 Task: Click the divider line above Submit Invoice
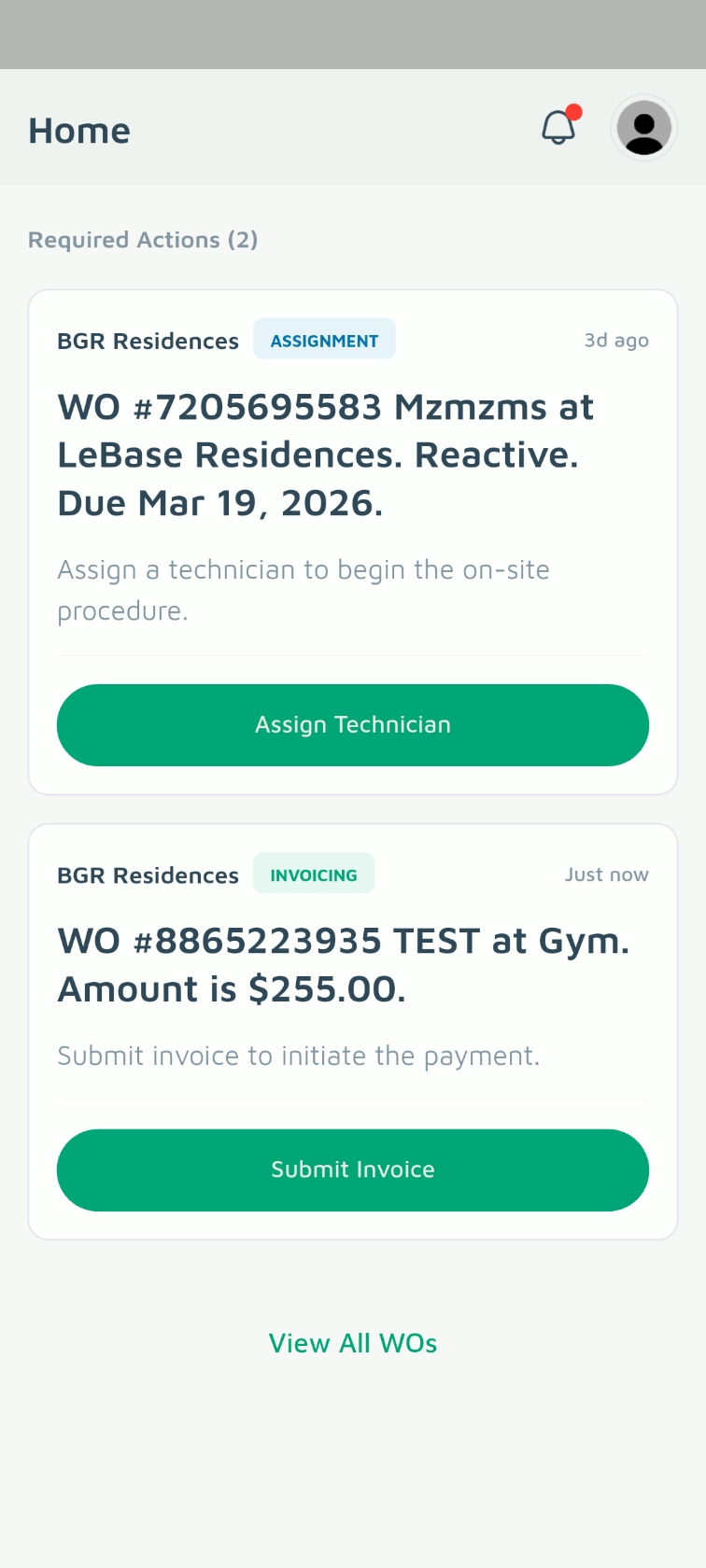tap(353, 1100)
